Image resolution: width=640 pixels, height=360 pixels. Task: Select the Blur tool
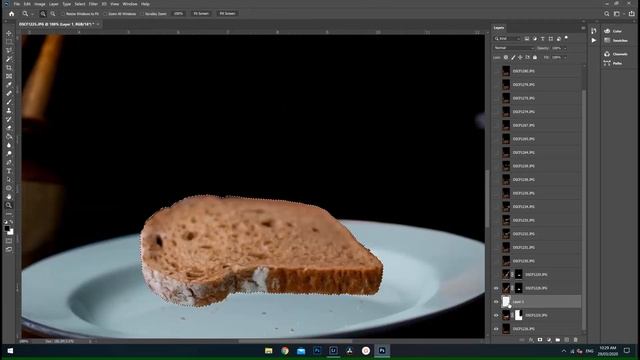[9, 145]
